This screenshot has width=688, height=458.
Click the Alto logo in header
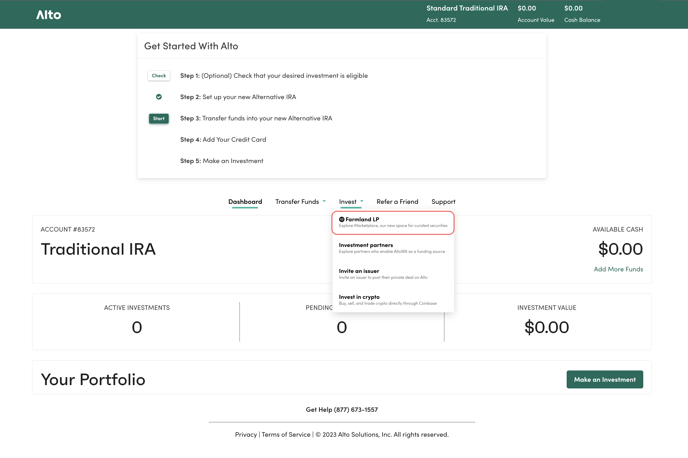click(48, 15)
